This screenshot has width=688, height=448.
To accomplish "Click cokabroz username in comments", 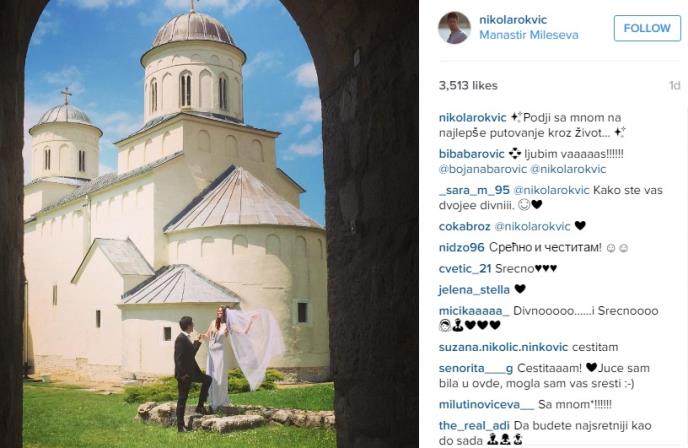I will [x=465, y=226].
